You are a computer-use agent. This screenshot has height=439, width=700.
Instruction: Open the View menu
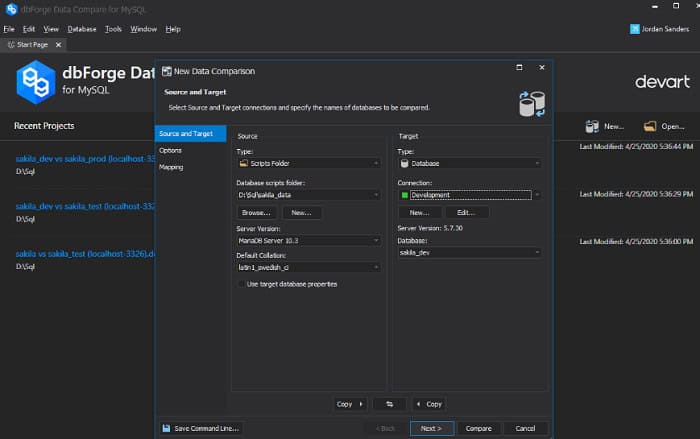tap(51, 29)
